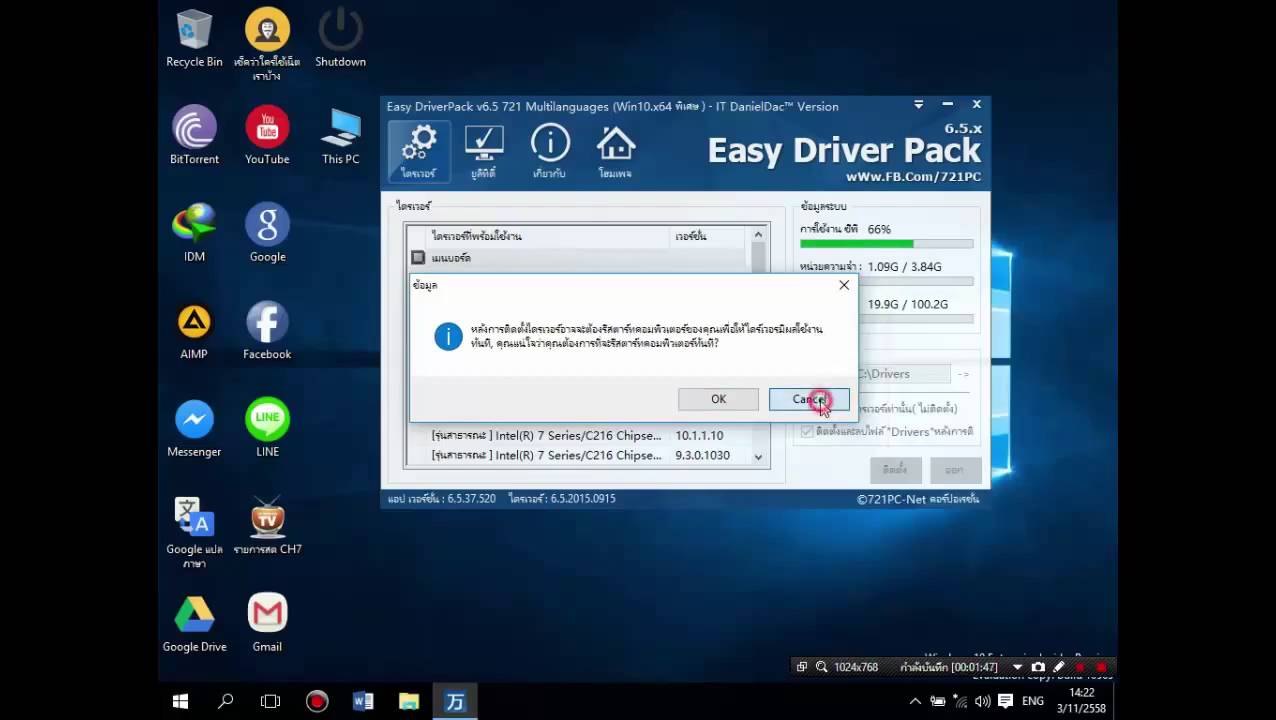Click the taskbar search magnifier
The height and width of the screenshot is (720, 1276).
(x=226, y=701)
